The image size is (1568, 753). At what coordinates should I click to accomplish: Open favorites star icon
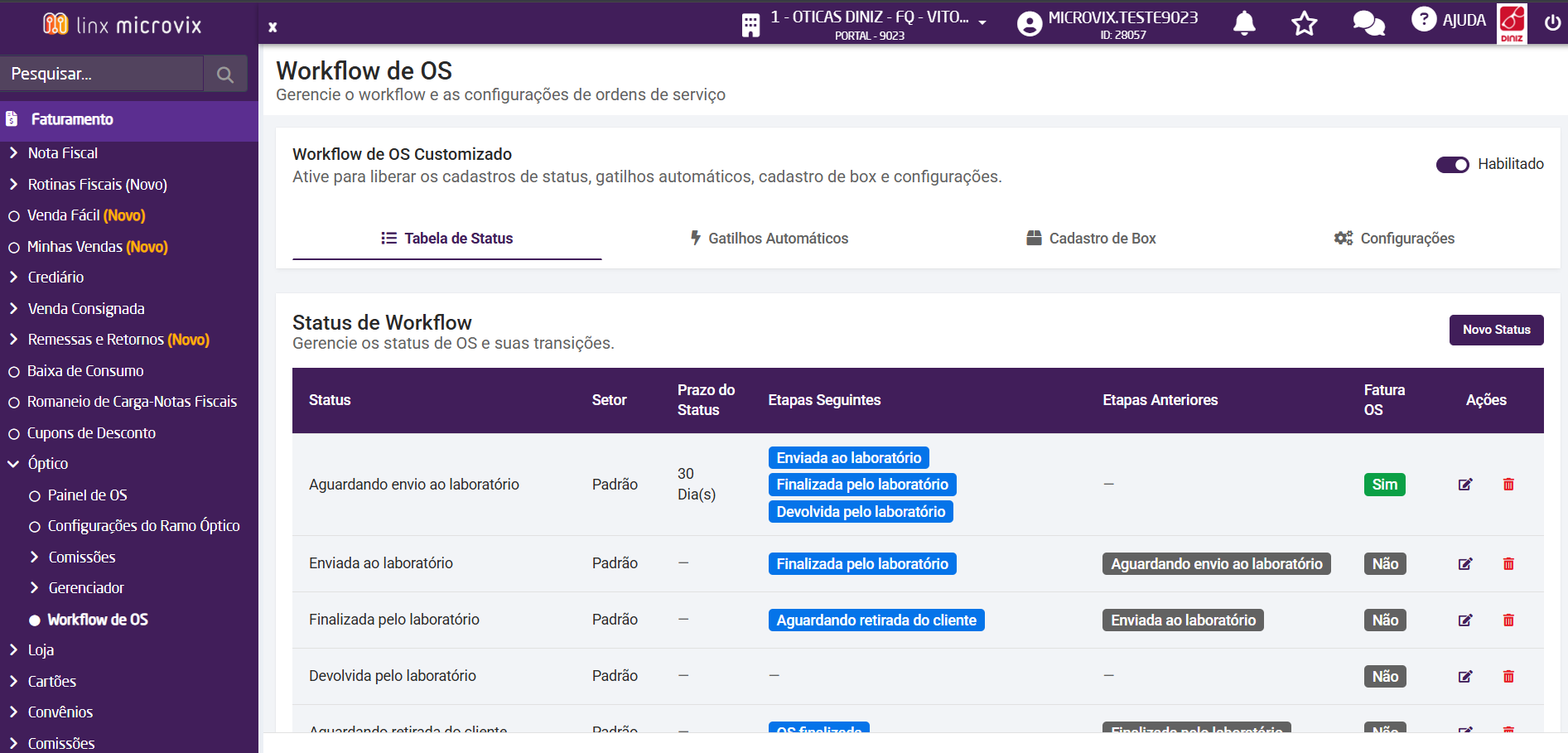point(1305,23)
